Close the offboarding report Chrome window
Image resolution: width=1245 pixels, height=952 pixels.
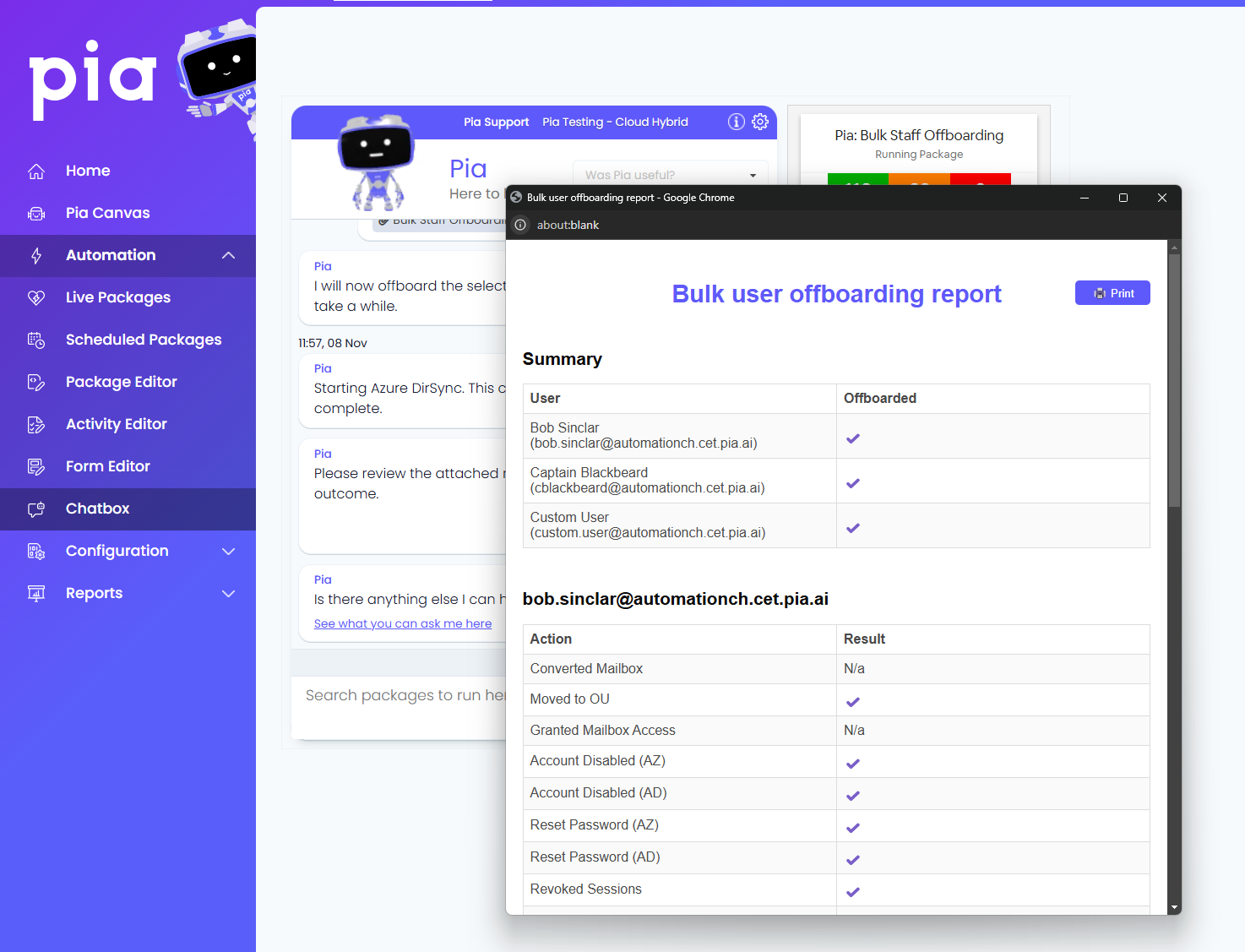coord(1162,198)
